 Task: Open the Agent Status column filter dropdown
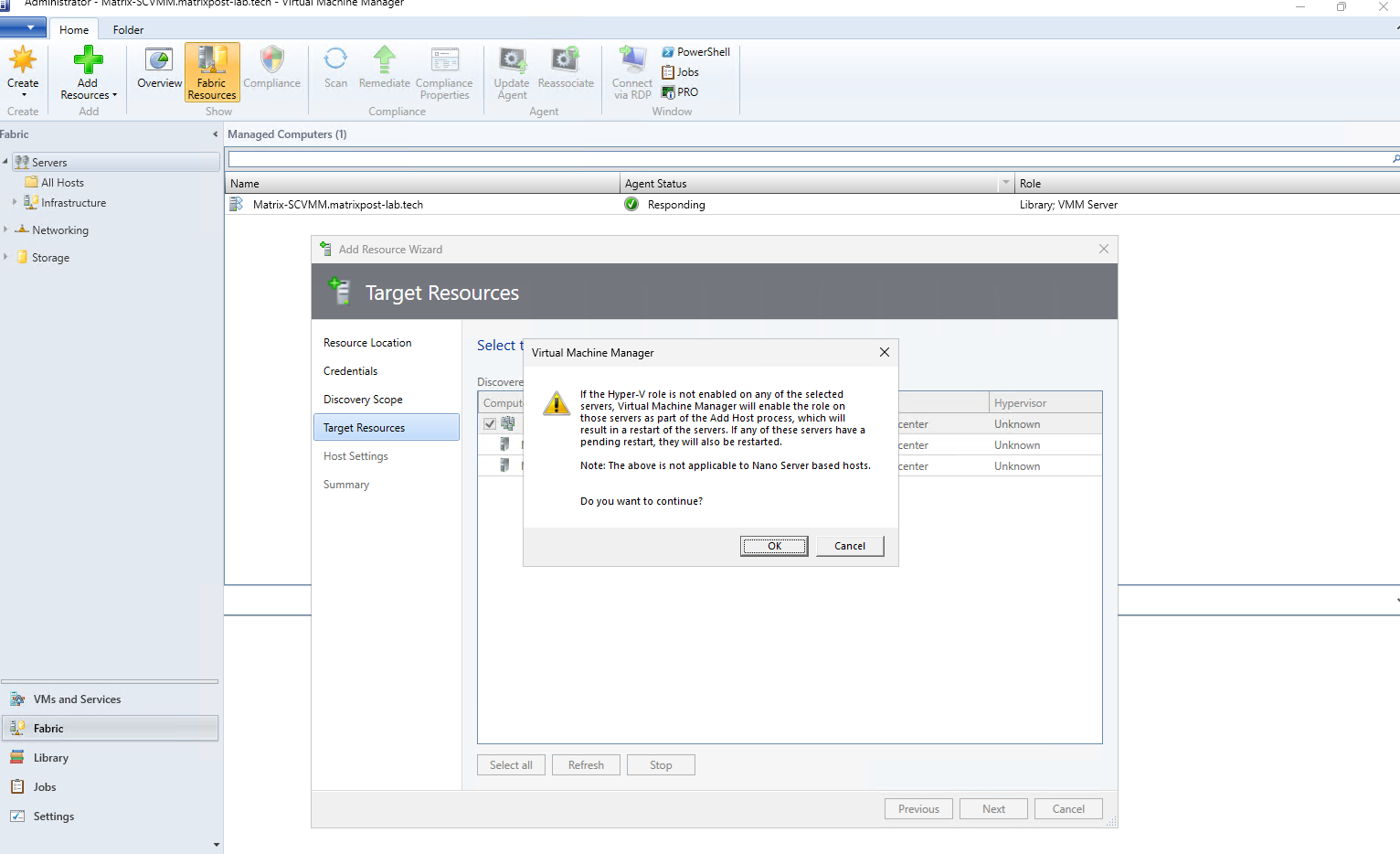coord(1006,183)
